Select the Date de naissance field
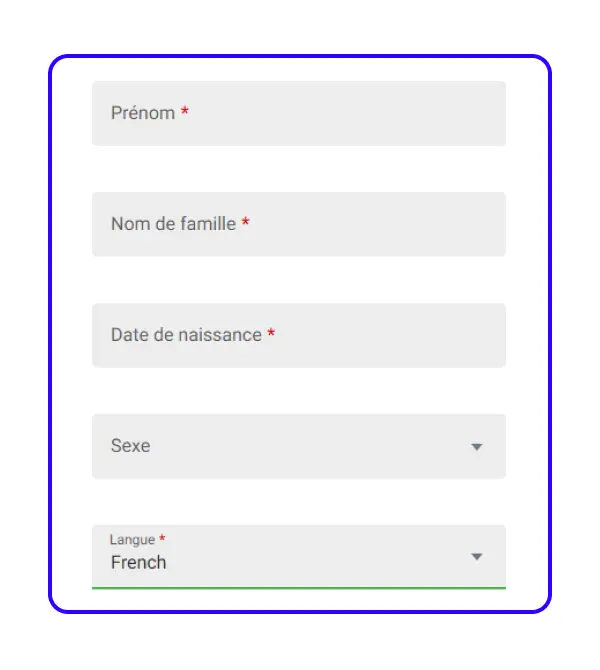The height and width of the screenshot is (670, 600). click(x=298, y=335)
